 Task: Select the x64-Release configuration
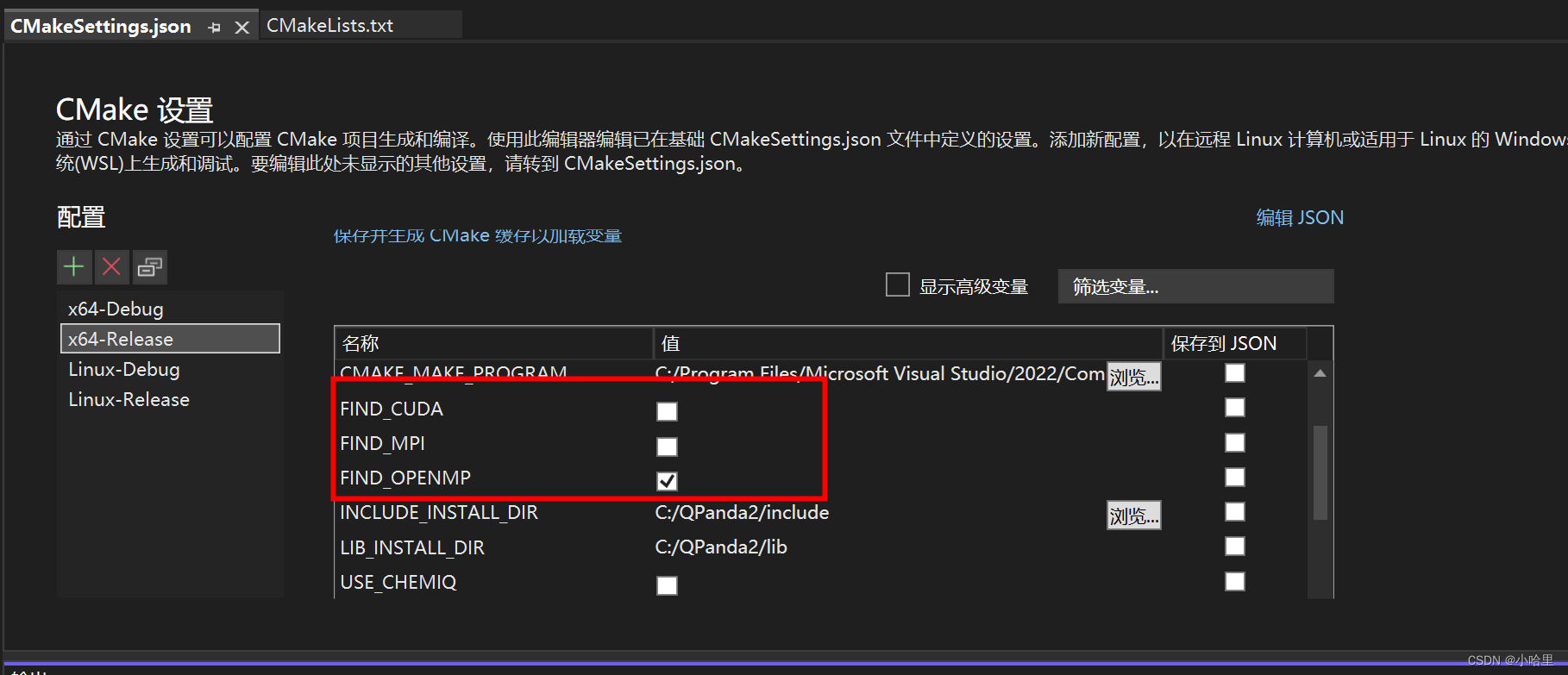coord(170,339)
